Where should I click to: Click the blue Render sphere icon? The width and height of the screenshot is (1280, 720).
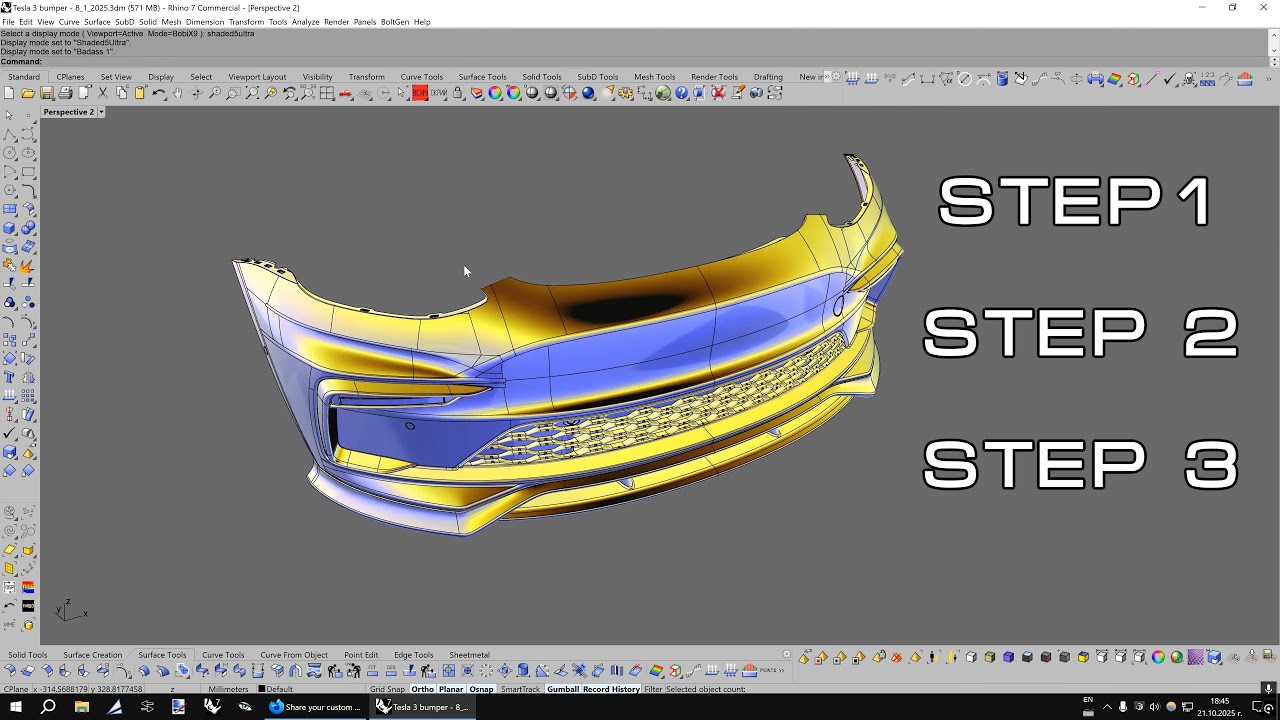(589, 93)
